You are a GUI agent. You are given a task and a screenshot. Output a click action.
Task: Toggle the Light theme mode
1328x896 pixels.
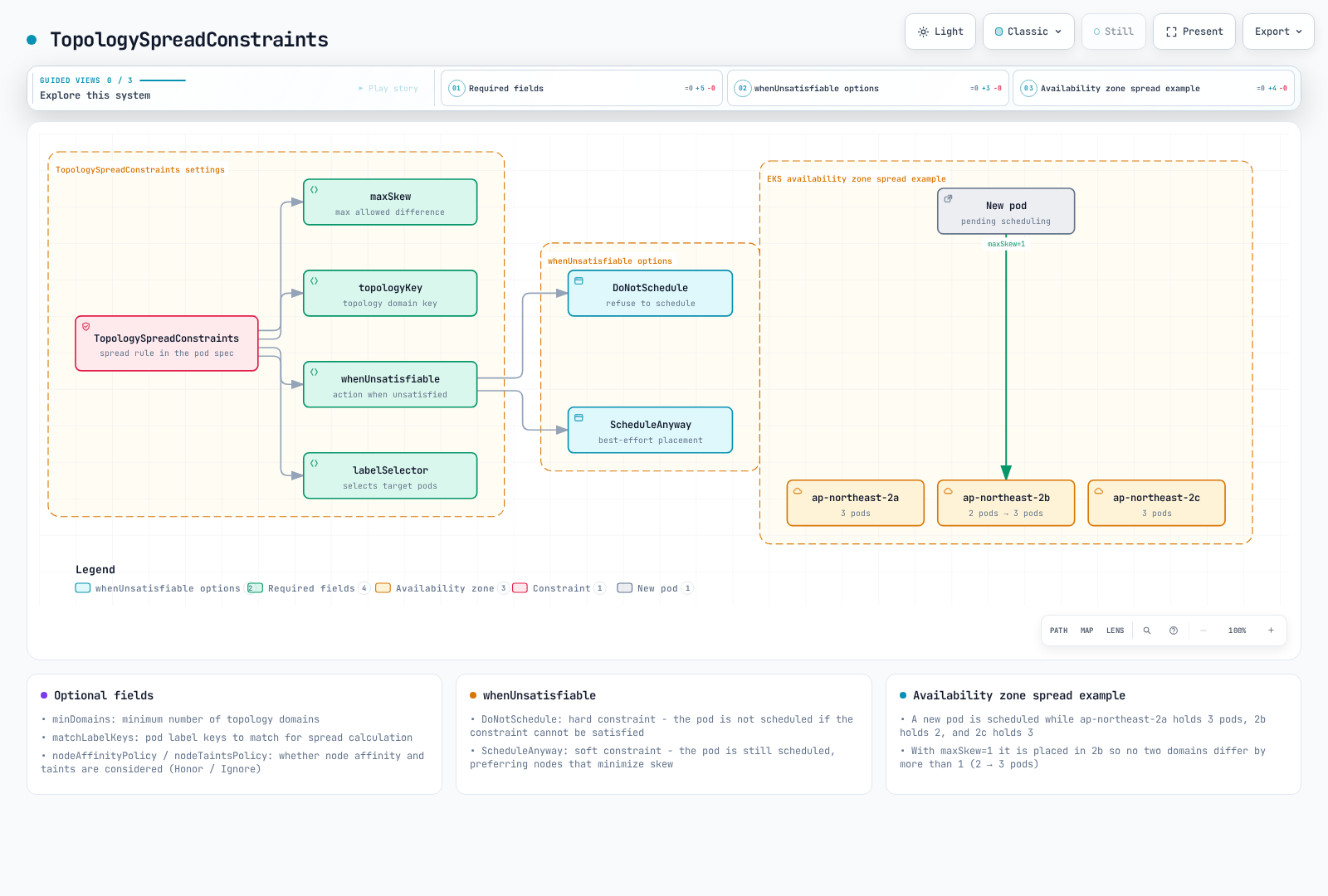(x=940, y=32)
